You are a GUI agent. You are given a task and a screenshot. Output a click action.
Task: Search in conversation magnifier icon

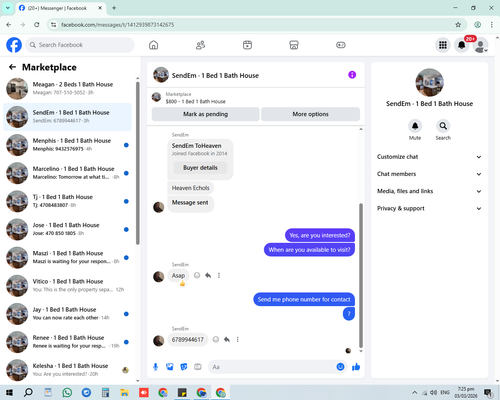(443, 126)
